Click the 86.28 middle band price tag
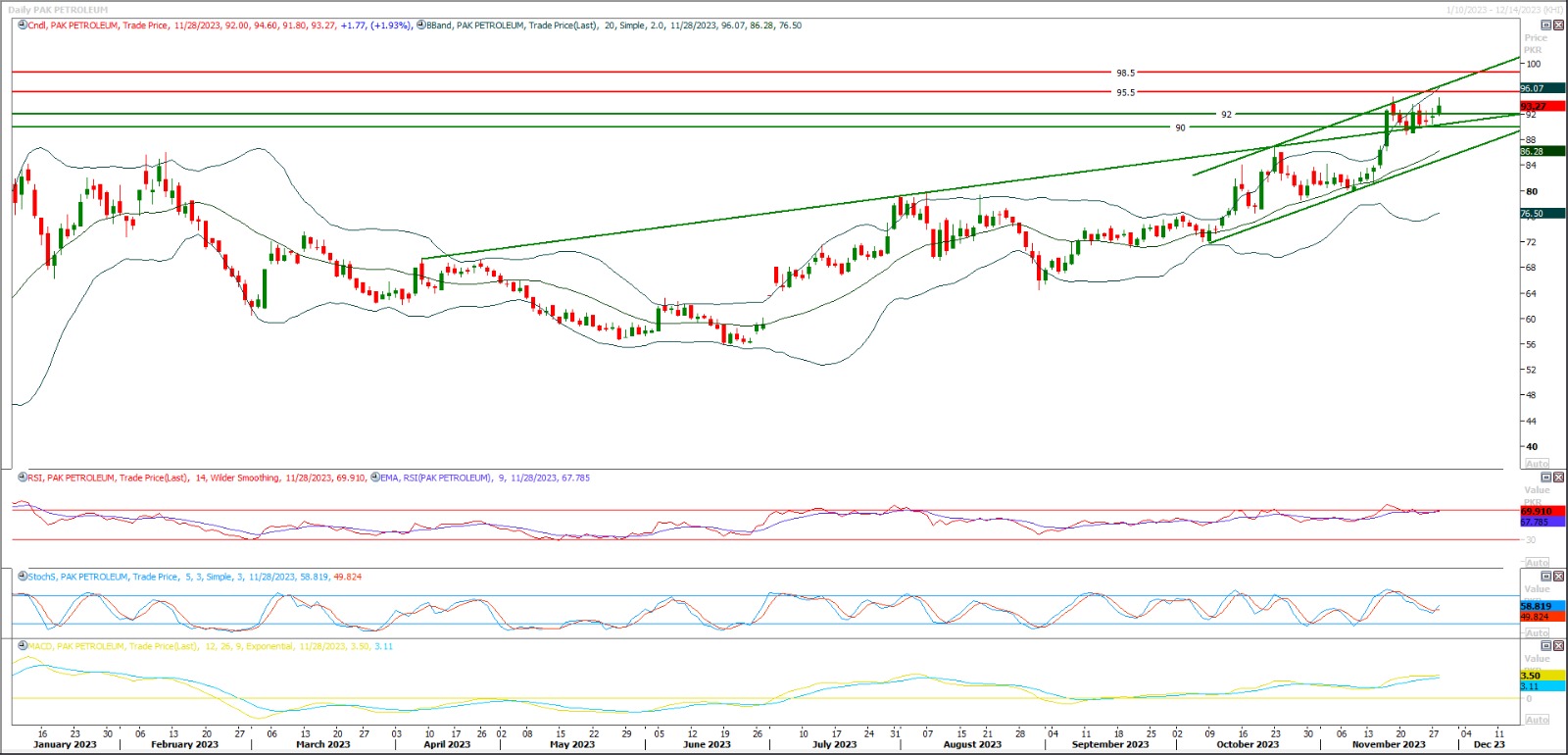The width and height of the screenshot is (1568, 755). 1543,151
